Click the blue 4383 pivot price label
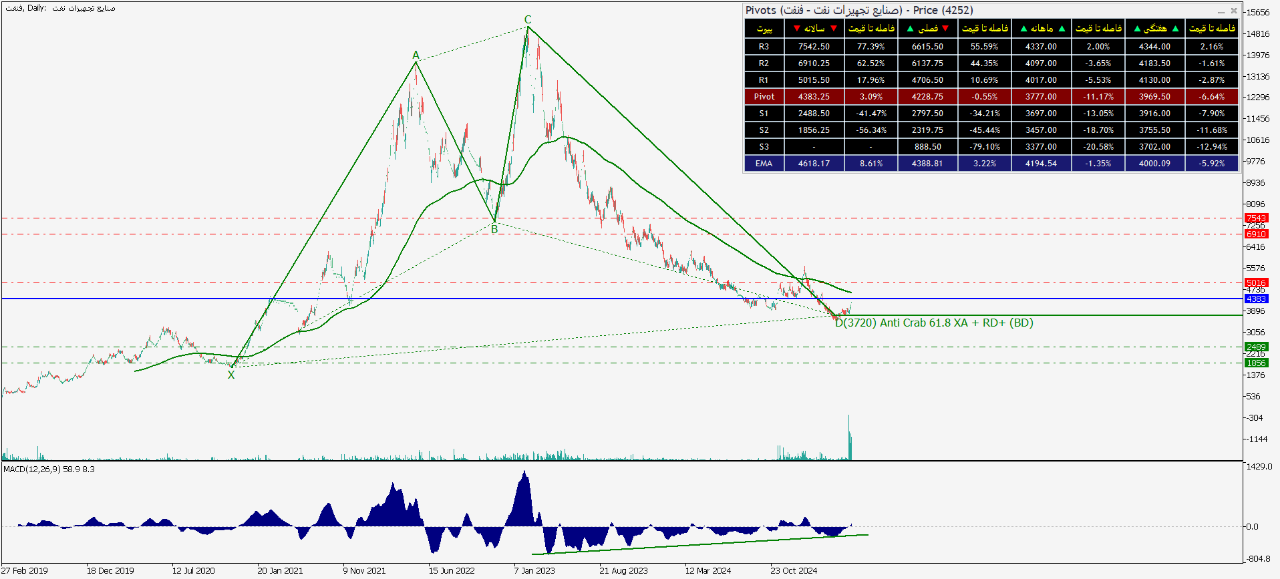The height and width of the screenshot is (579, 1280). [1256, 299]
